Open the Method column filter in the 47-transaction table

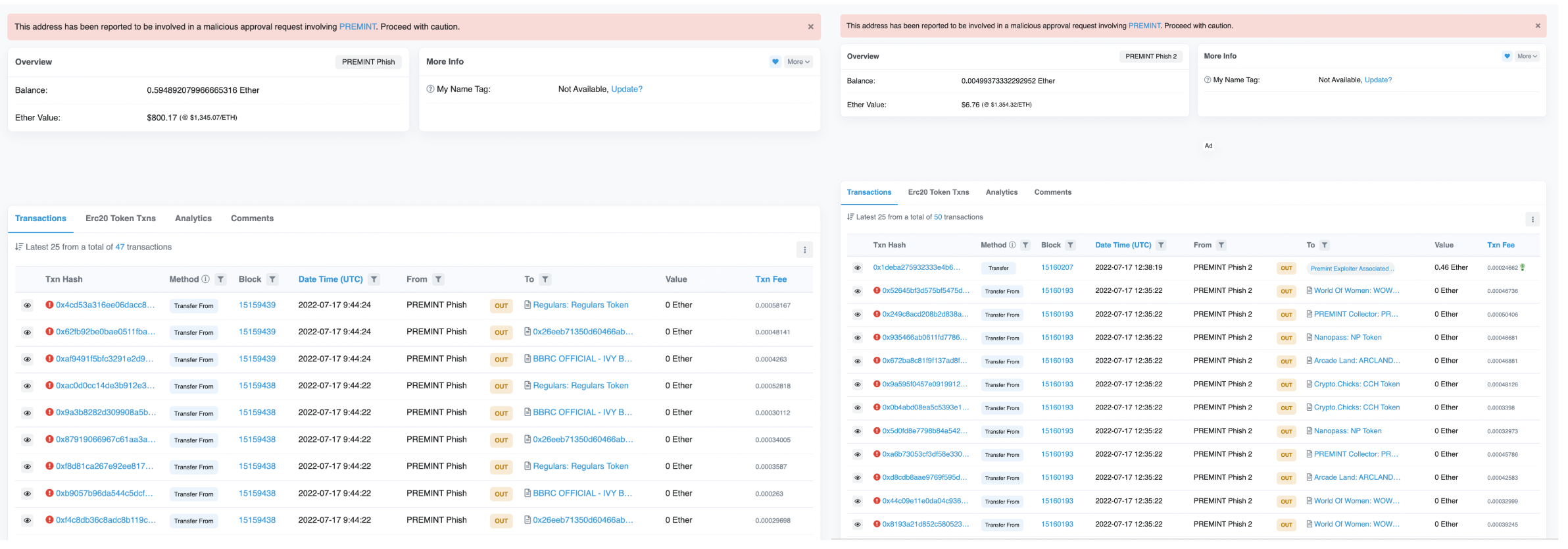coord(221,279)
